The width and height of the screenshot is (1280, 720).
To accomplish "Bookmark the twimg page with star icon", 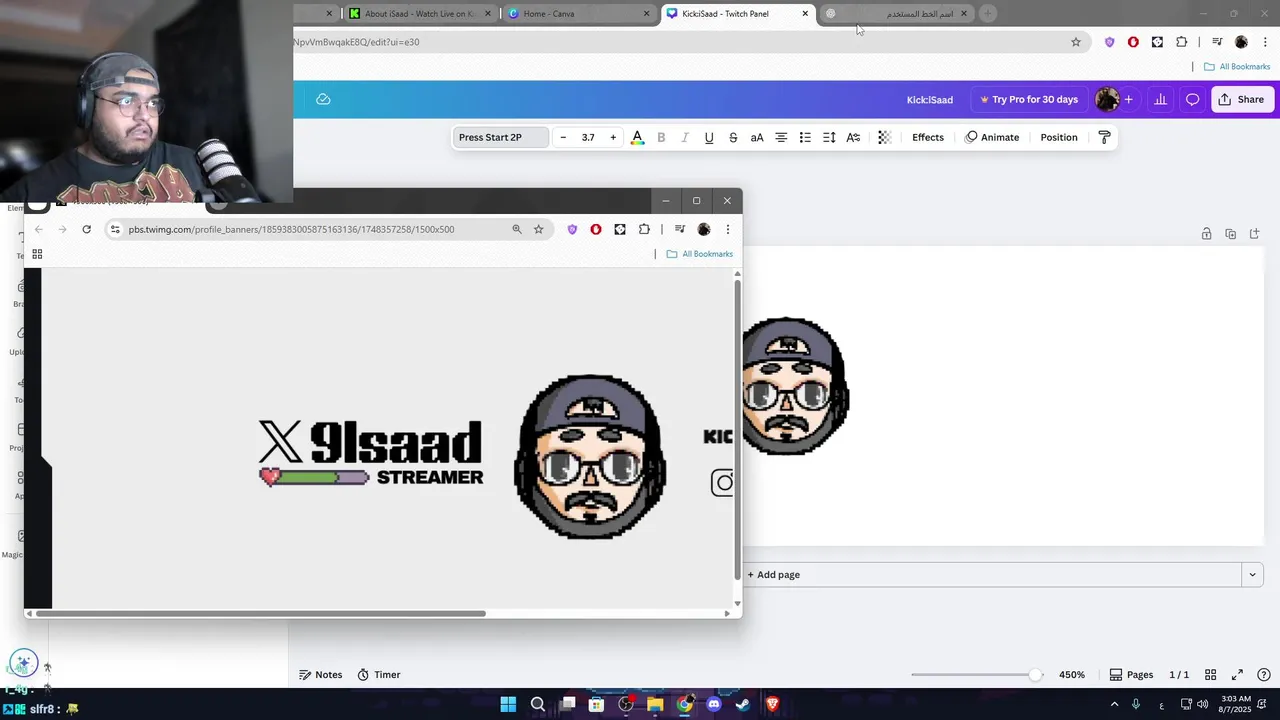I will (538, 229).
